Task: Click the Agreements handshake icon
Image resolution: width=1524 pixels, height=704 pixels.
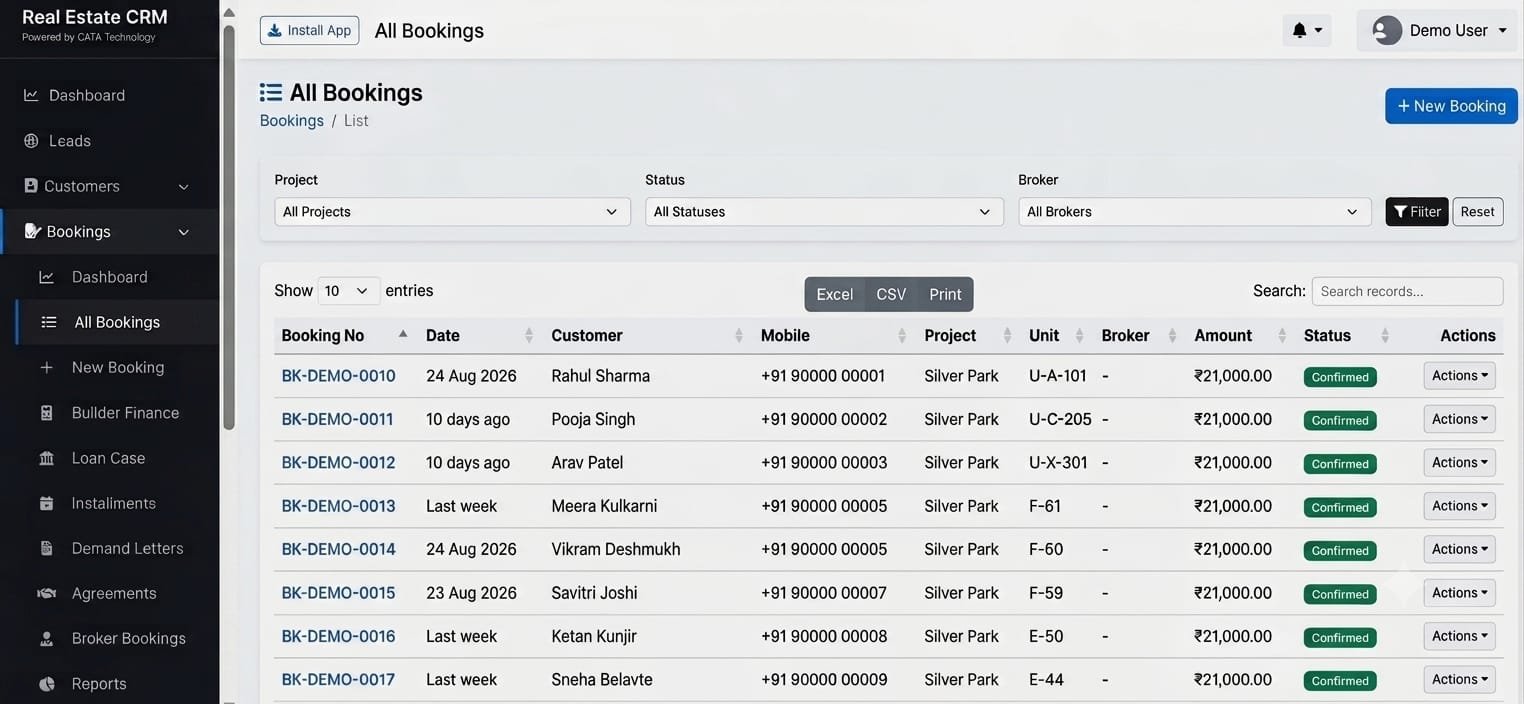Action: [x=46, y=593]
